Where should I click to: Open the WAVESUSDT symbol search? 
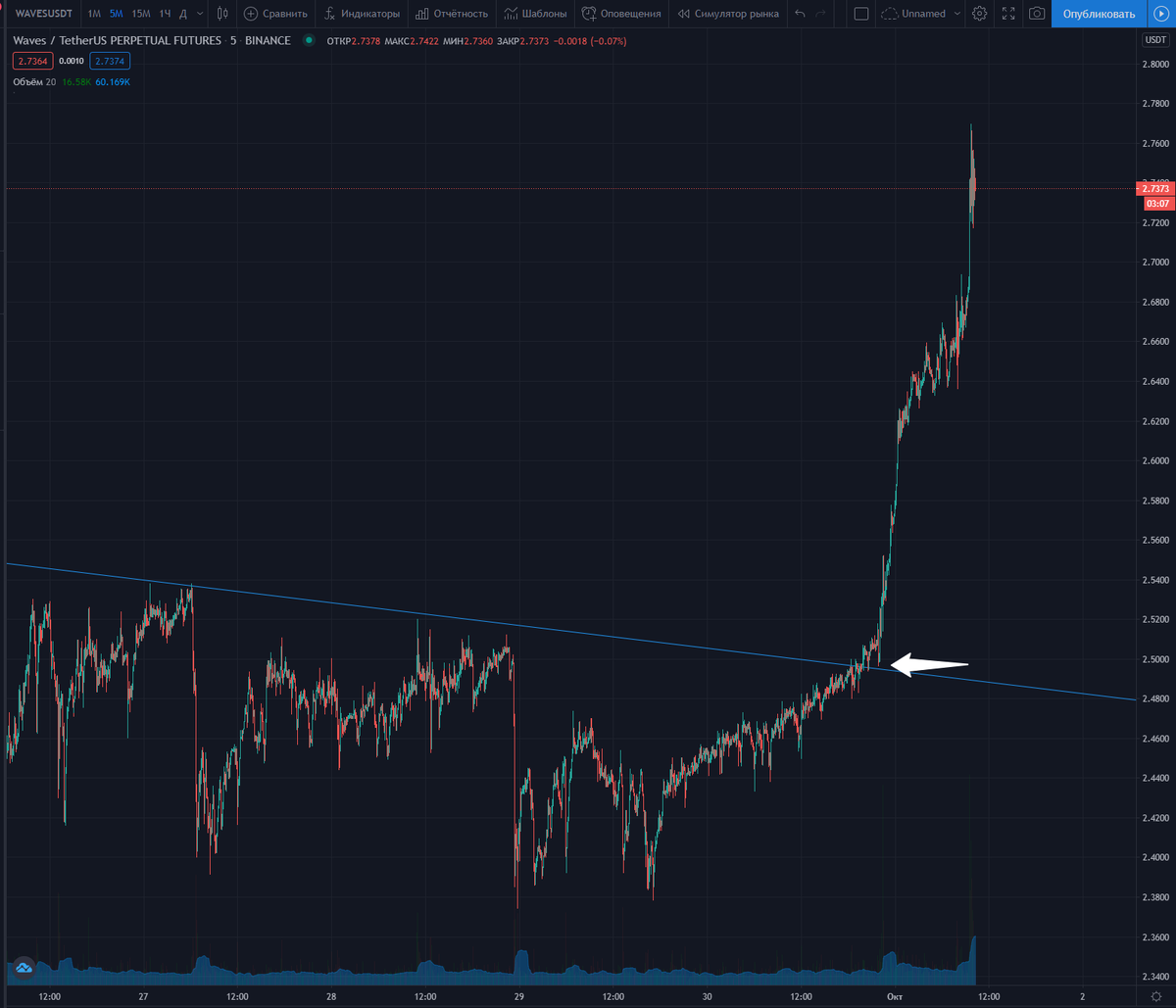43,14
